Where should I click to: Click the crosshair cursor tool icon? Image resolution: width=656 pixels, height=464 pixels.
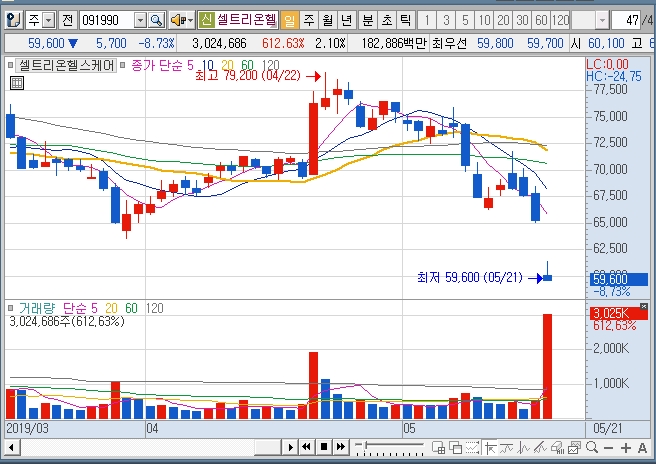(489, 448)
